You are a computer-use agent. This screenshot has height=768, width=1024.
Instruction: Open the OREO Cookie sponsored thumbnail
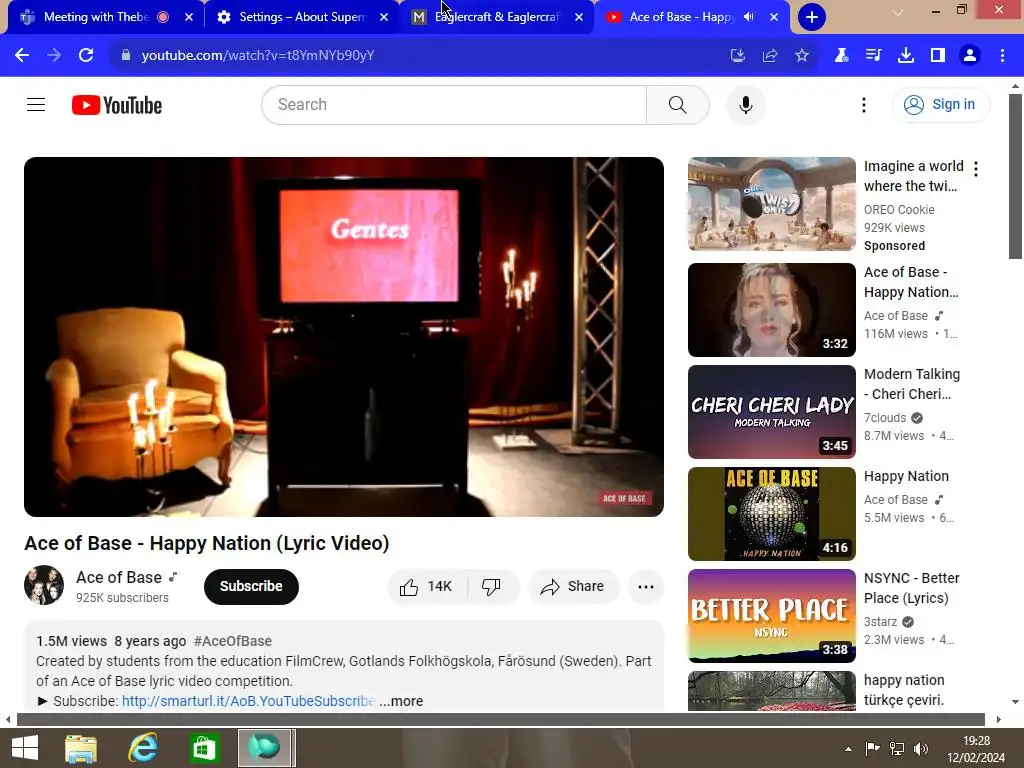(x=771, y=204)
